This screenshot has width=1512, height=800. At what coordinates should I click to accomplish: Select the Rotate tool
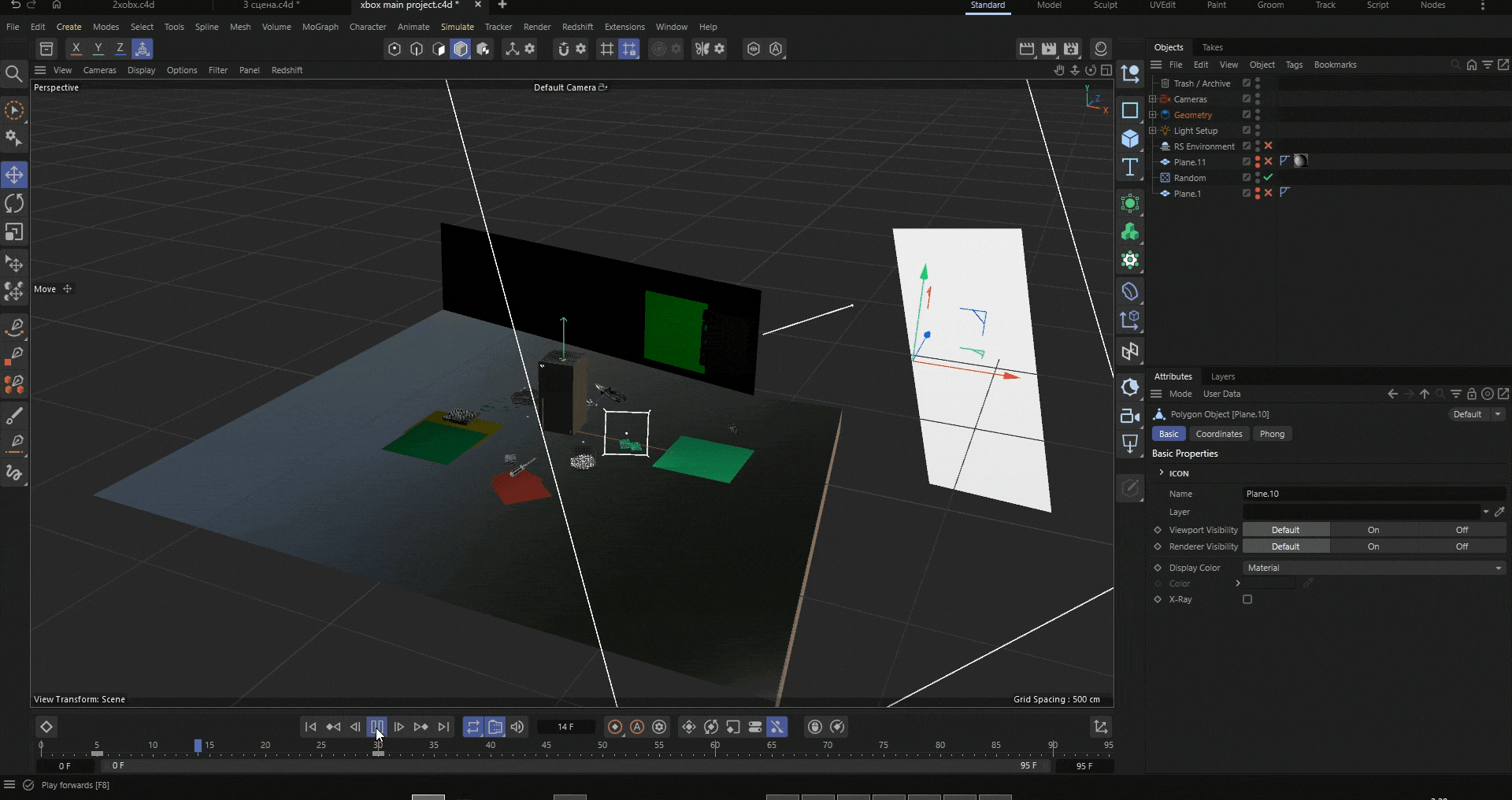click(14, 204)
